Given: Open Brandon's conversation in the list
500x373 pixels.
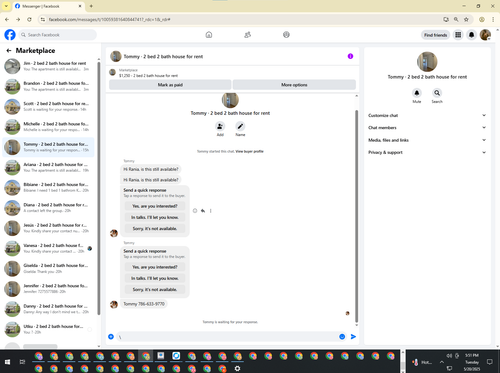Looking at the screenshot, I should (48, 86).
